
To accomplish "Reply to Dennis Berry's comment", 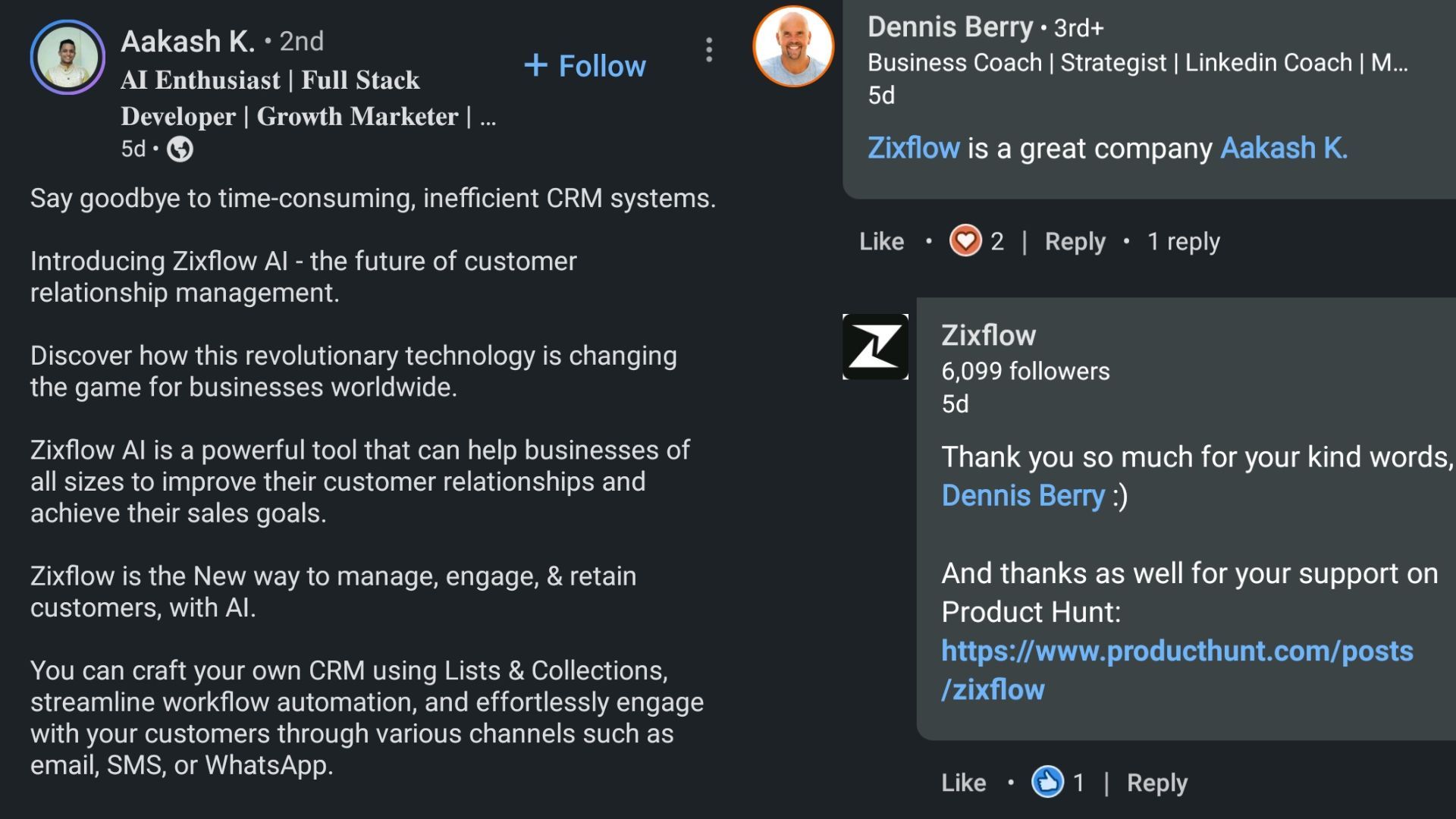I will pyautogui.click(x=1075, y=241).
